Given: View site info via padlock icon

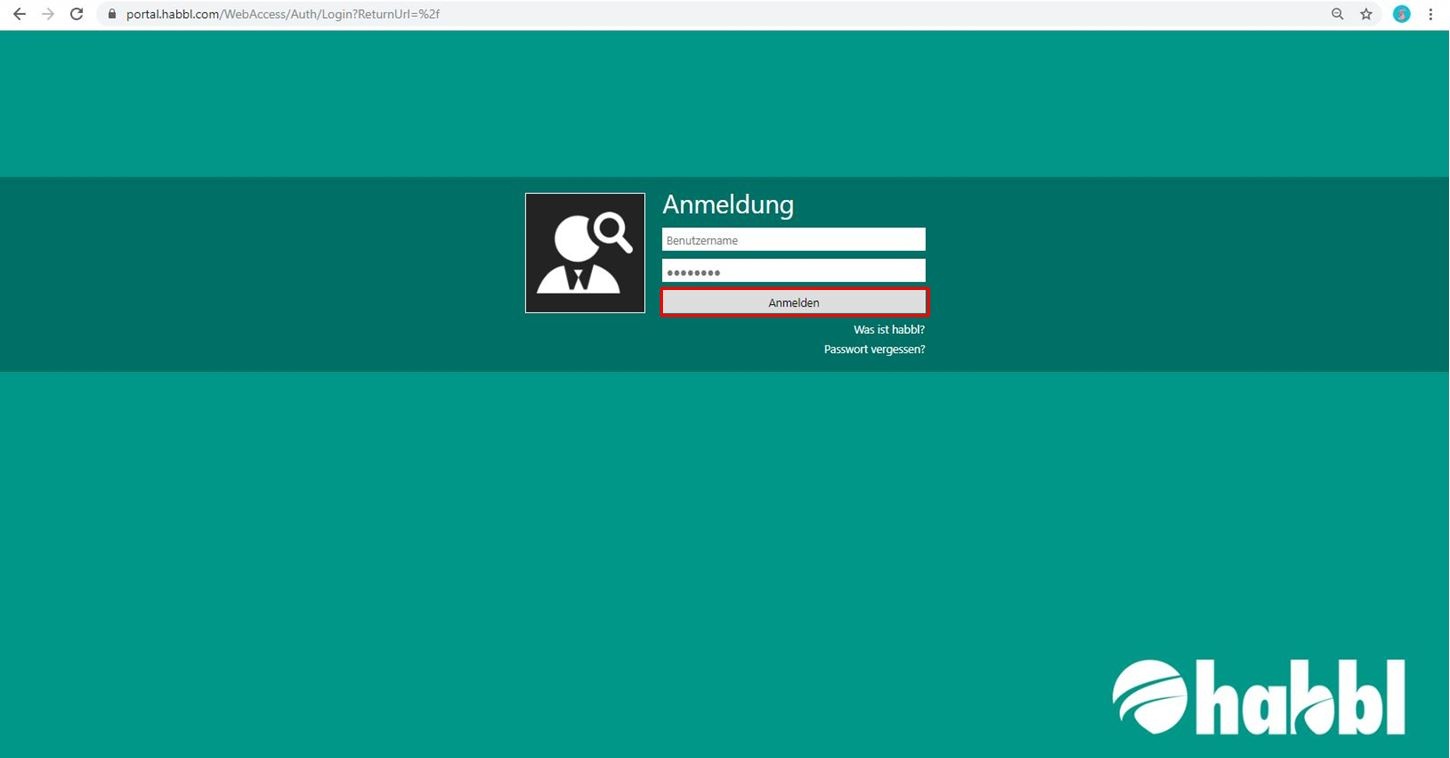Looking at the screenshot, I should 111,14.
